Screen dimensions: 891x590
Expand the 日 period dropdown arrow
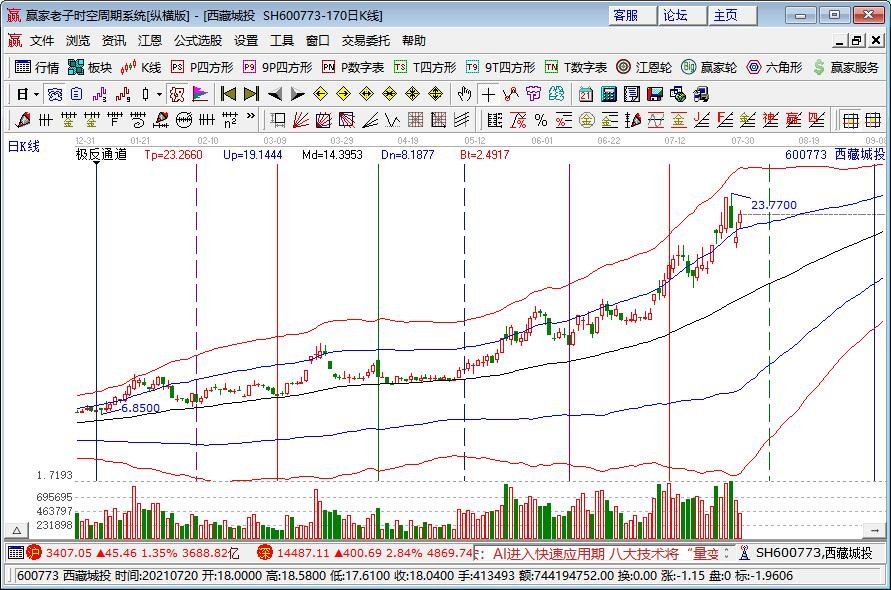37,94
